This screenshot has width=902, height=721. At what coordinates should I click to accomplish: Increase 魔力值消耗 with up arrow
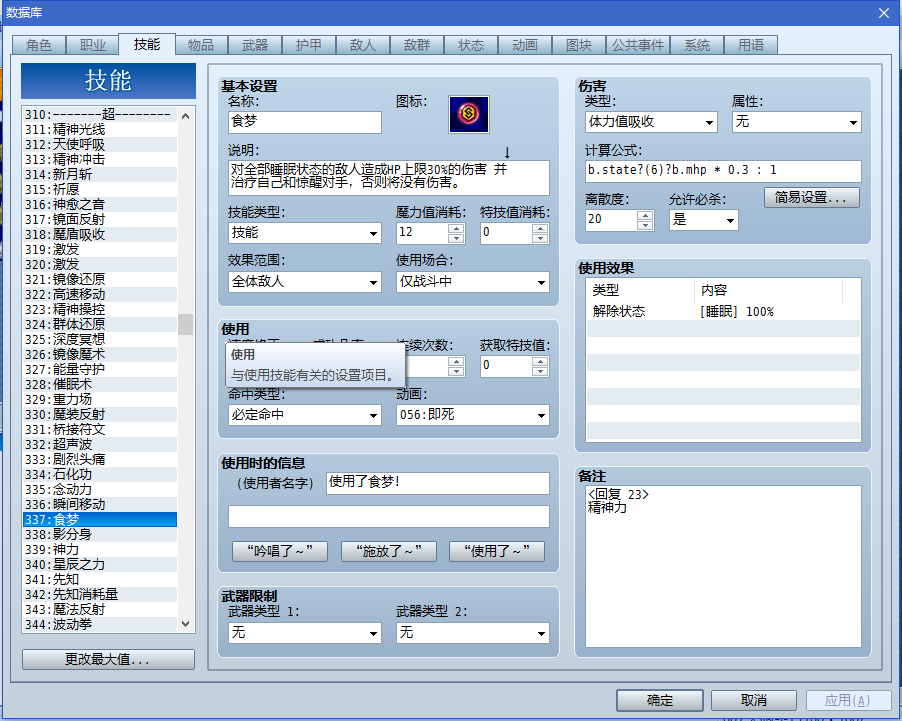(456, 228)
